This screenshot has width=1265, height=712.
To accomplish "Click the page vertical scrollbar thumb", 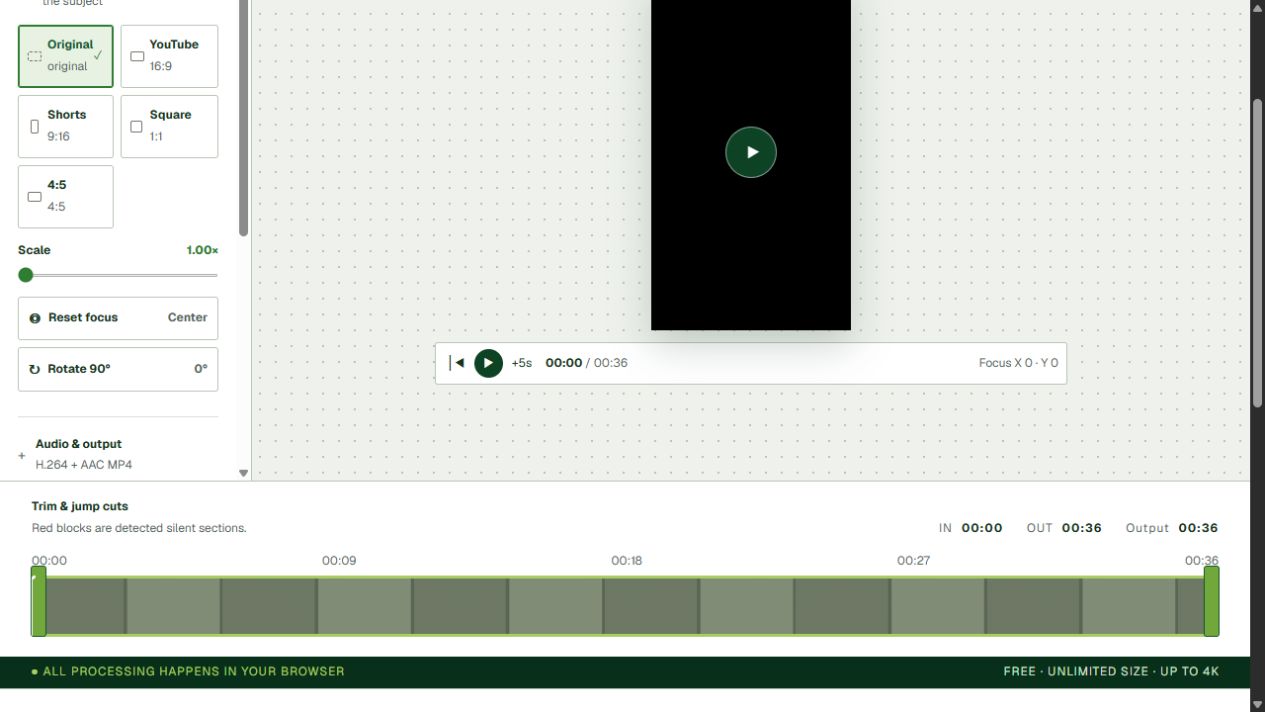I will (x=1258, y=253).
